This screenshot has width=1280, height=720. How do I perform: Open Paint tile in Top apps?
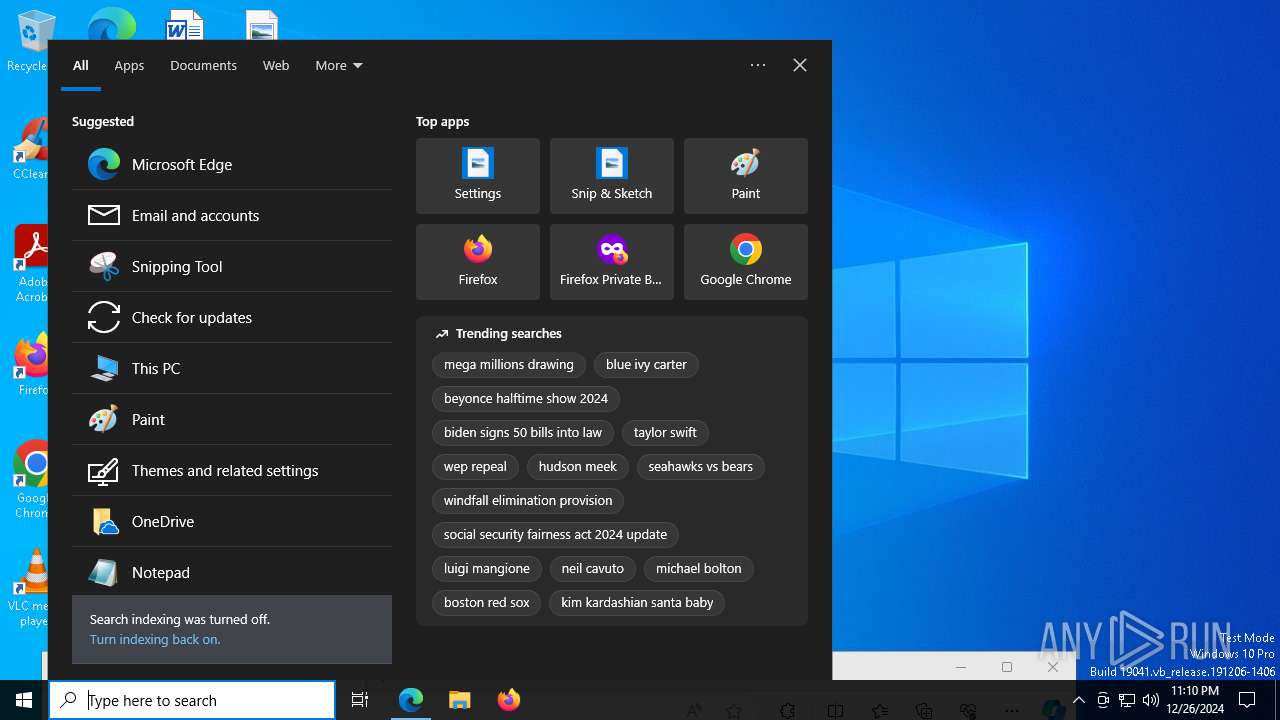(746, 176)
